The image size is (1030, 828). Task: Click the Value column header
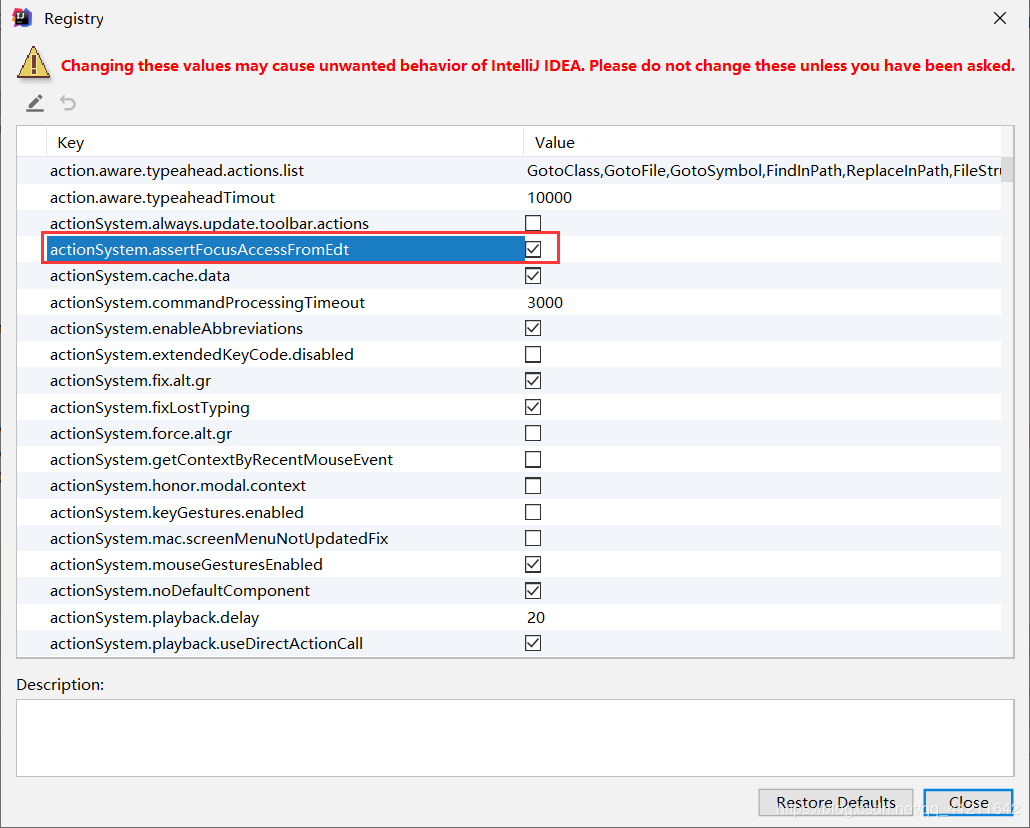(762, 143)
